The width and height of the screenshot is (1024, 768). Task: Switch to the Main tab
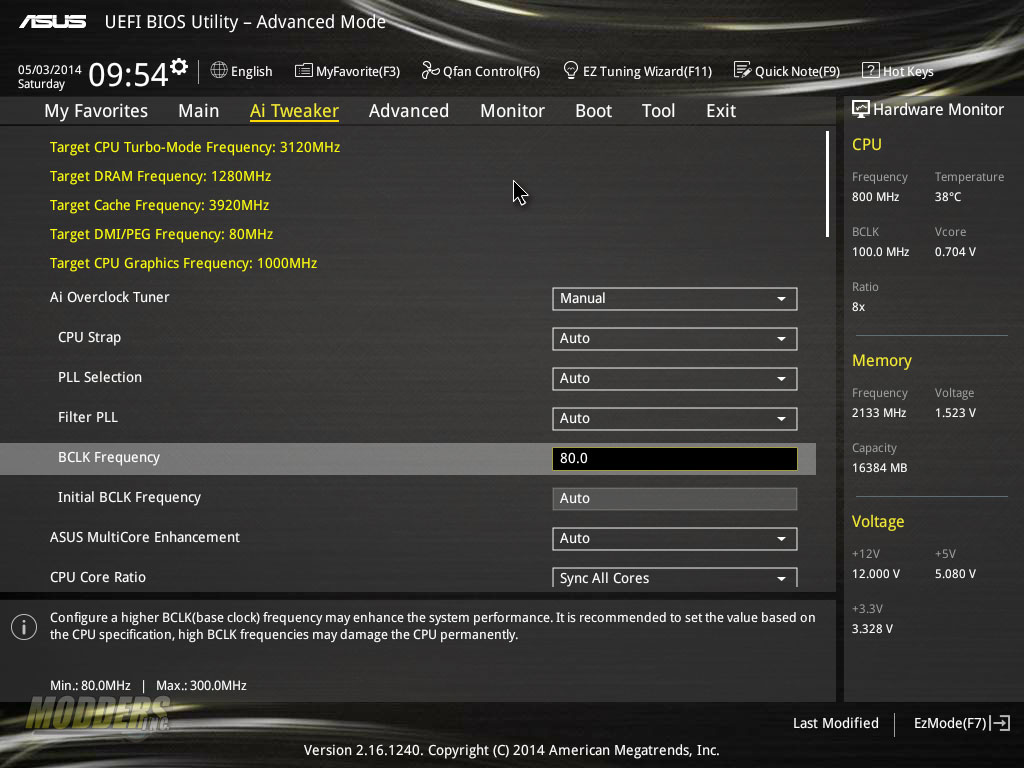[x=199, y=111]
